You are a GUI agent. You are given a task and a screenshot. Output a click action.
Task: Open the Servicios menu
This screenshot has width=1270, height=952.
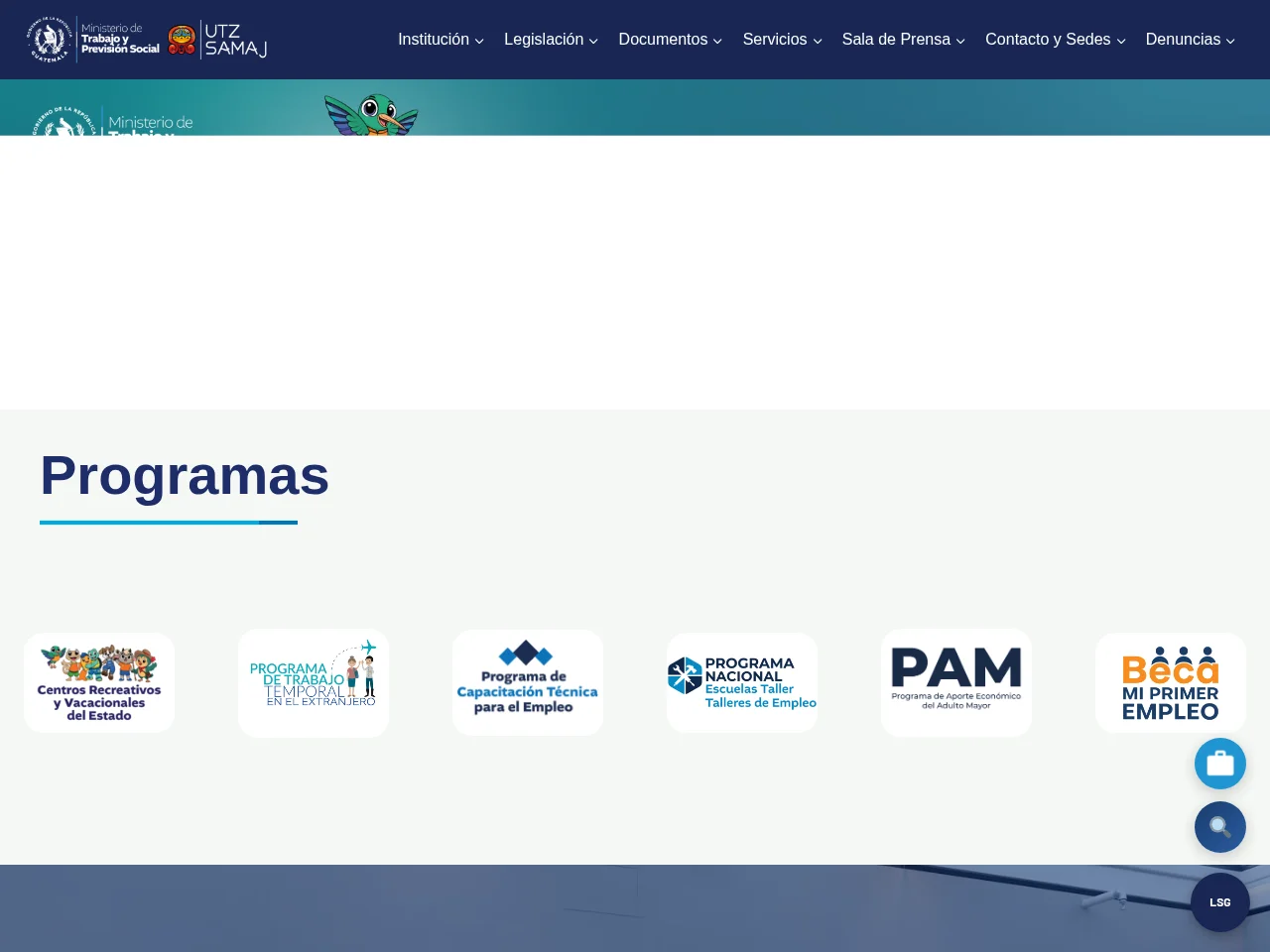pyautogui.click(x=782, y=40)
